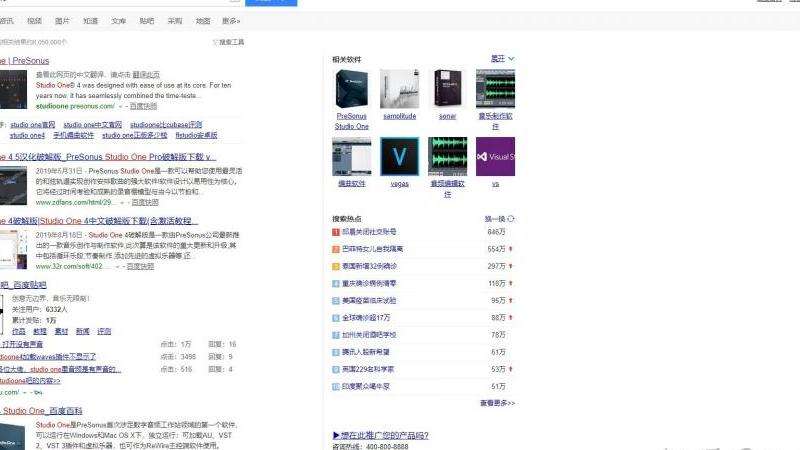
Task: Click the 评测 link in tieba result
Action: [x=104, y=332]
